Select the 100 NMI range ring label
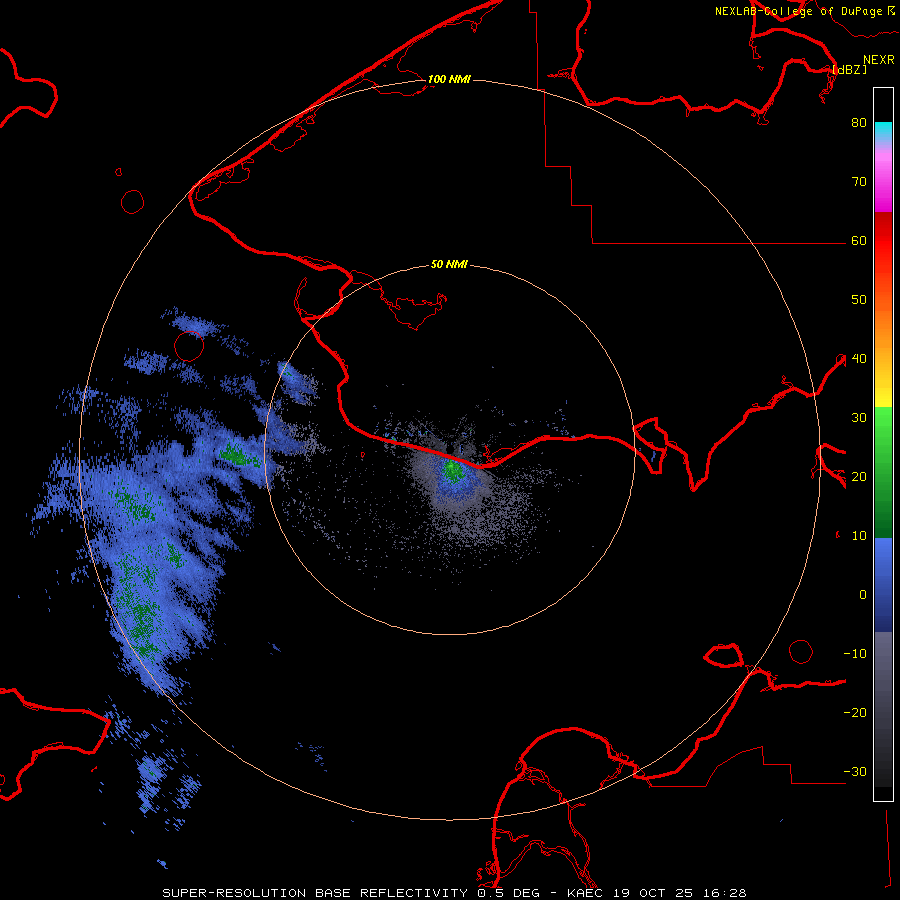This screenshot has height=900, width=900. click(x=449, y=79)
